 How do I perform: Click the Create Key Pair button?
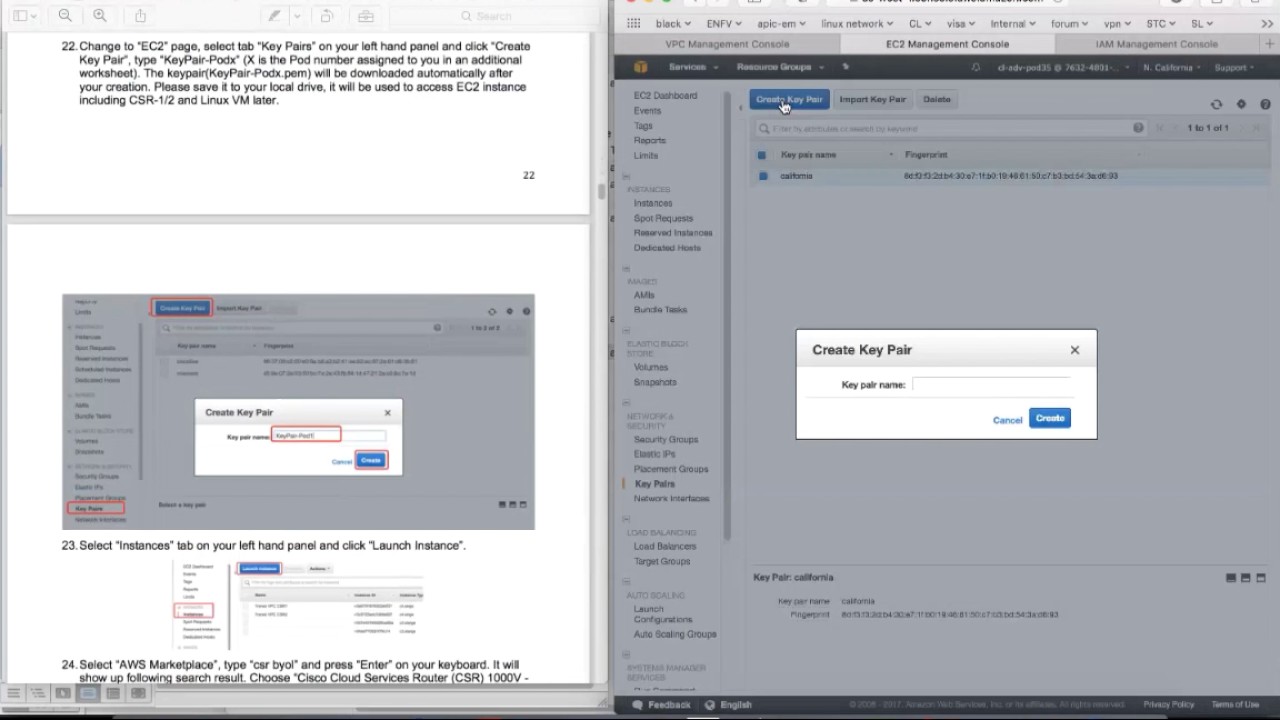pyautogui.click(x=789, y=99)
